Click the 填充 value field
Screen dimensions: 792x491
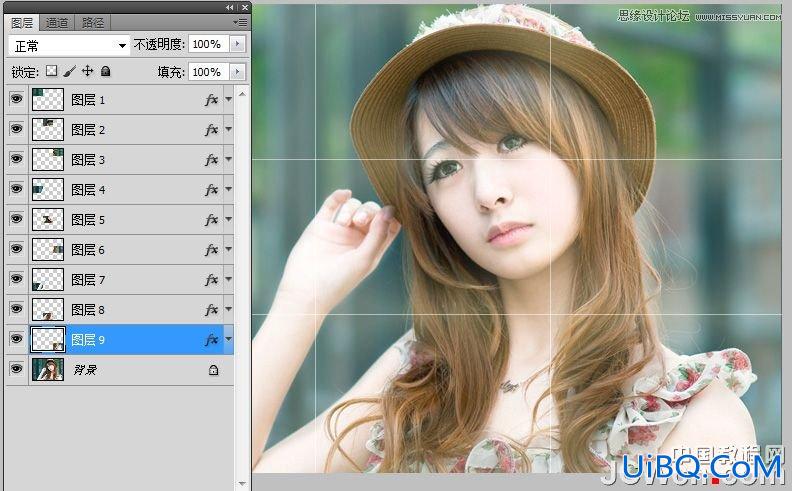[209, 72]
